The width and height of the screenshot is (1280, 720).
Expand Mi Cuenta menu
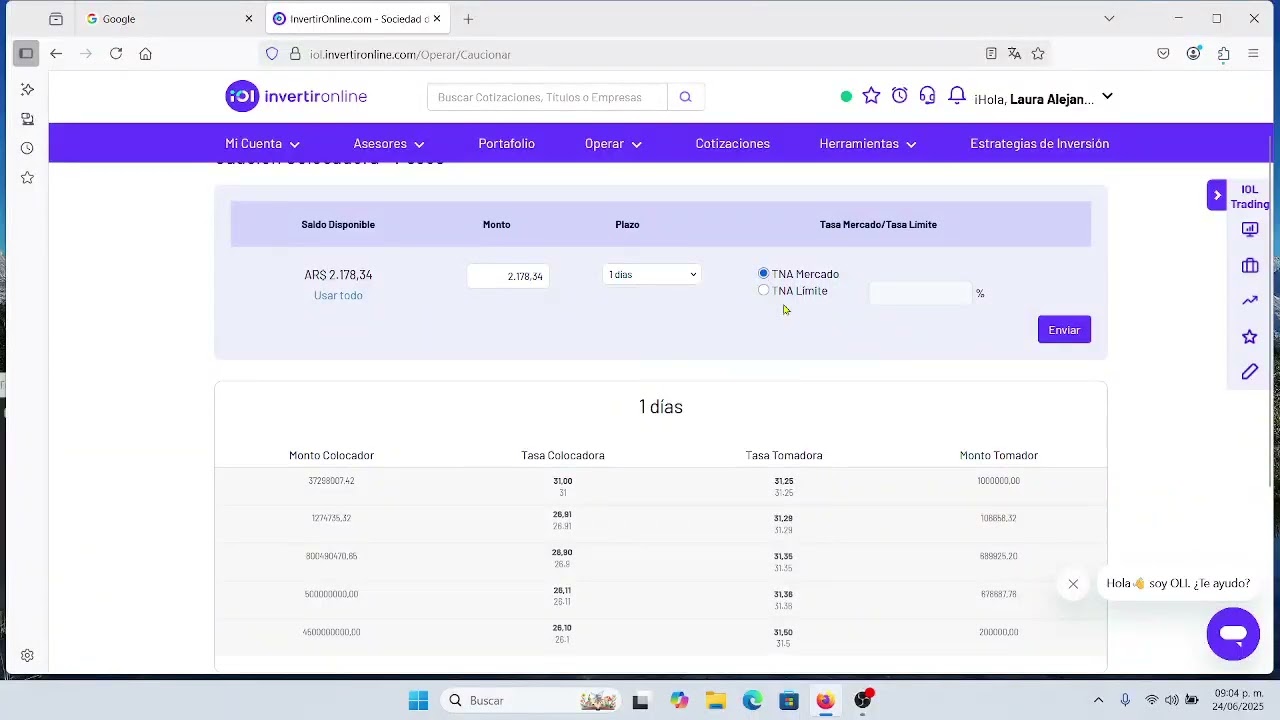coord(263,144)
